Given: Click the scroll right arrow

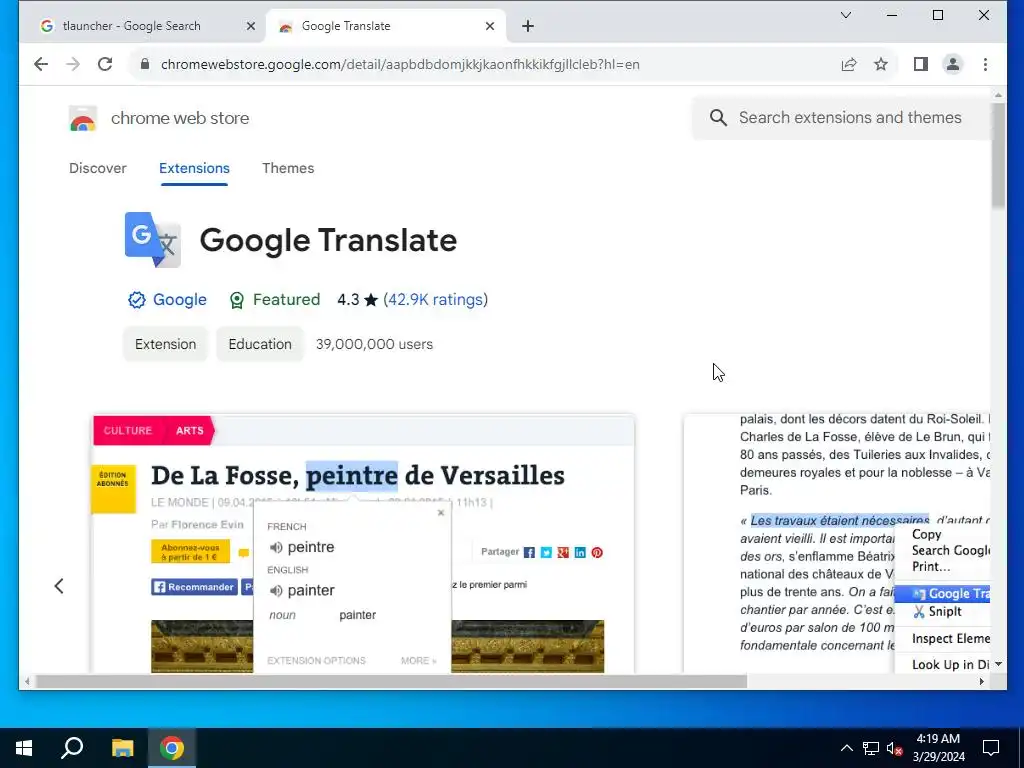Looking at the screenshot, I should point(982,681).
